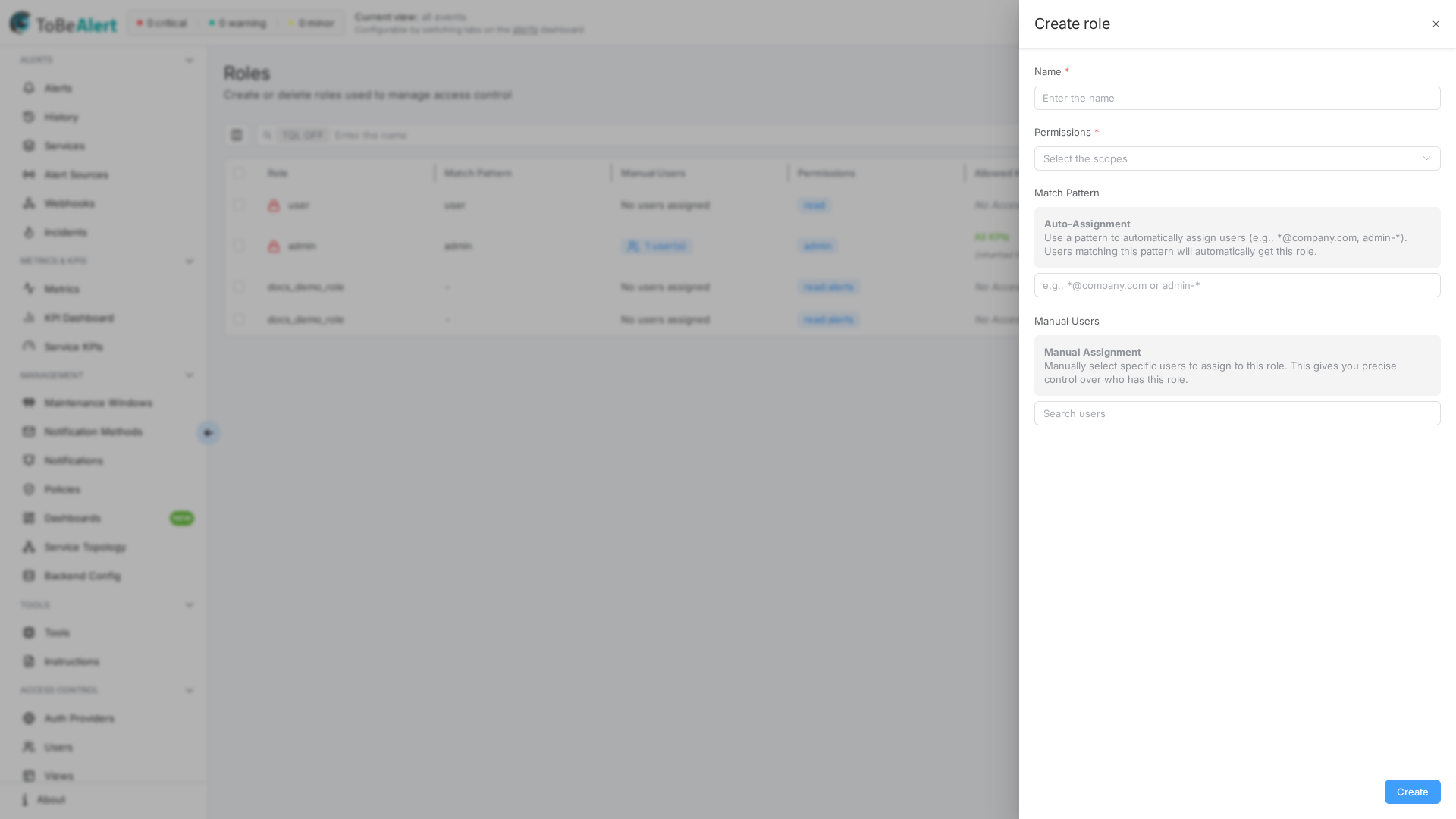Click the Backend Config sidebar icon

[x=29, y=576]
